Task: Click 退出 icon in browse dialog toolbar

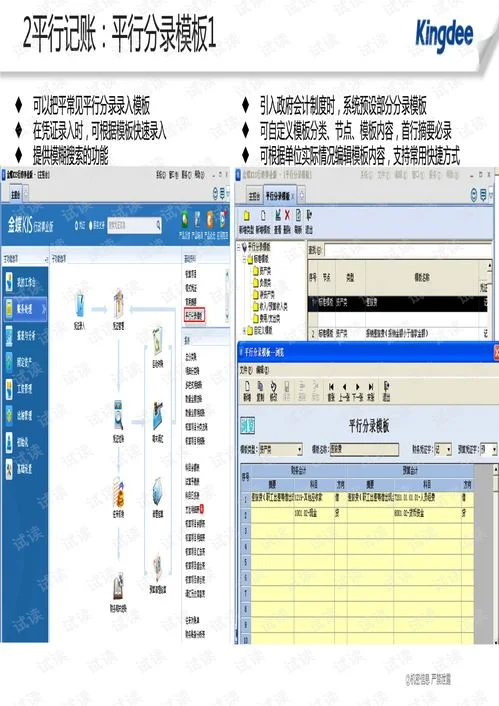Action: [x=386, y=386]
